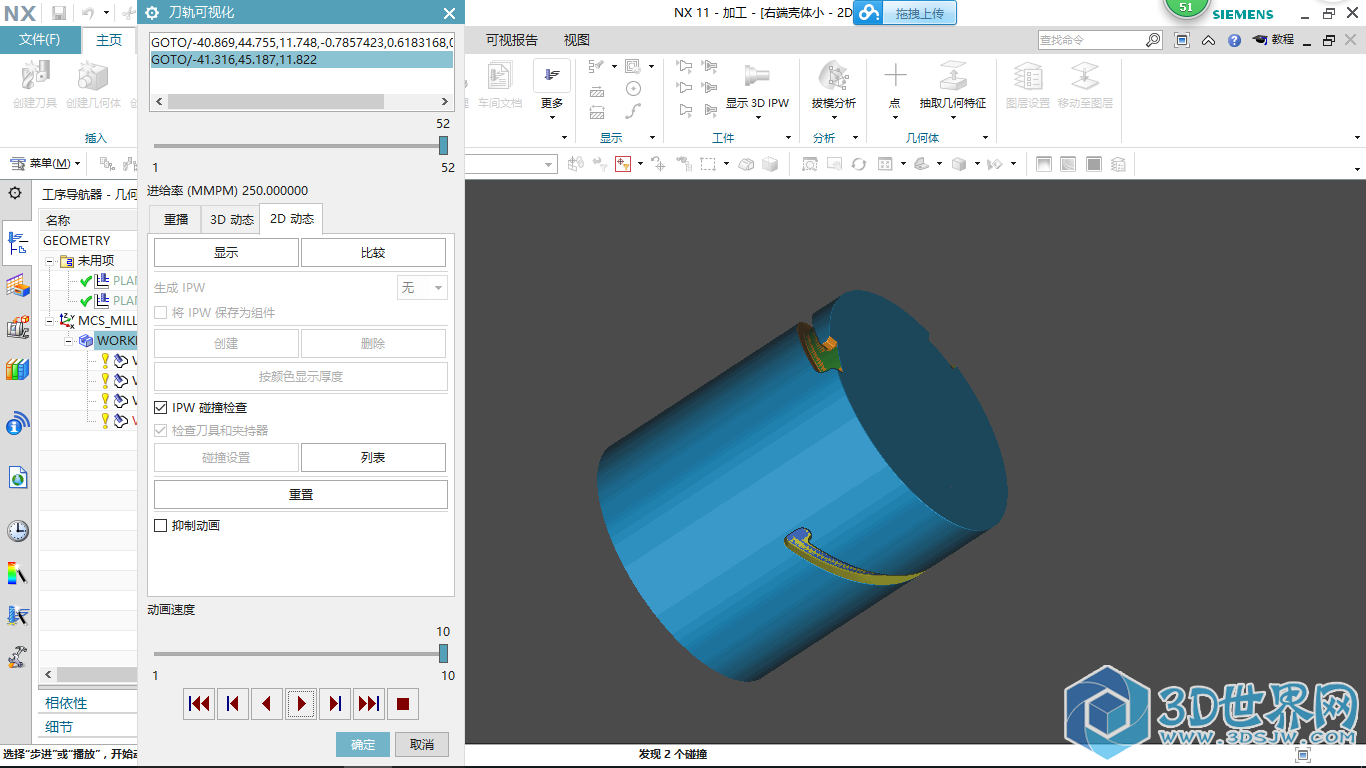Open the selection filter combo box

click(510, 164)
